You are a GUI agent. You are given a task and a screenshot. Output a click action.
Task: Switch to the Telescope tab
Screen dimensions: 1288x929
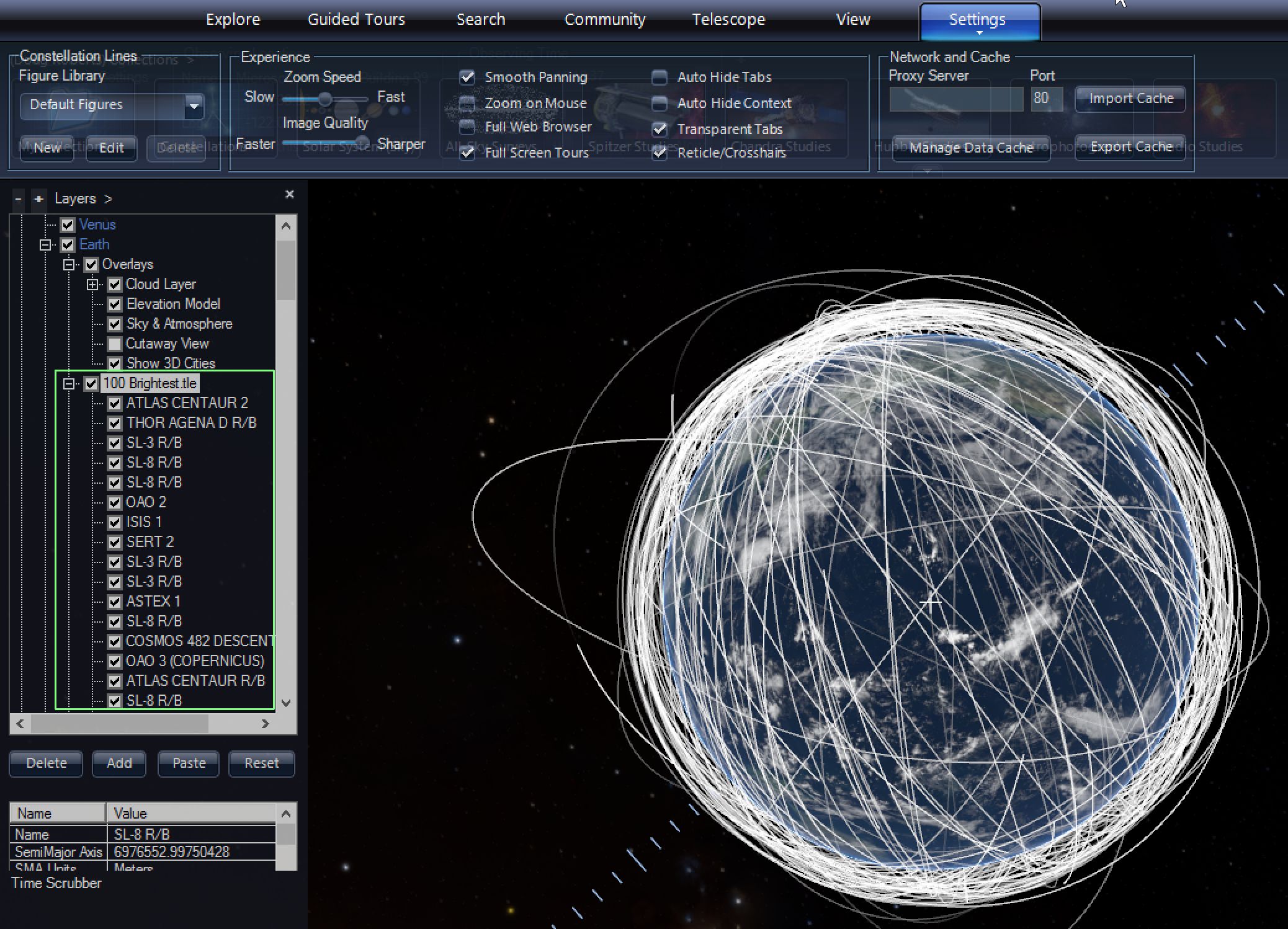[x=728, y=20]
